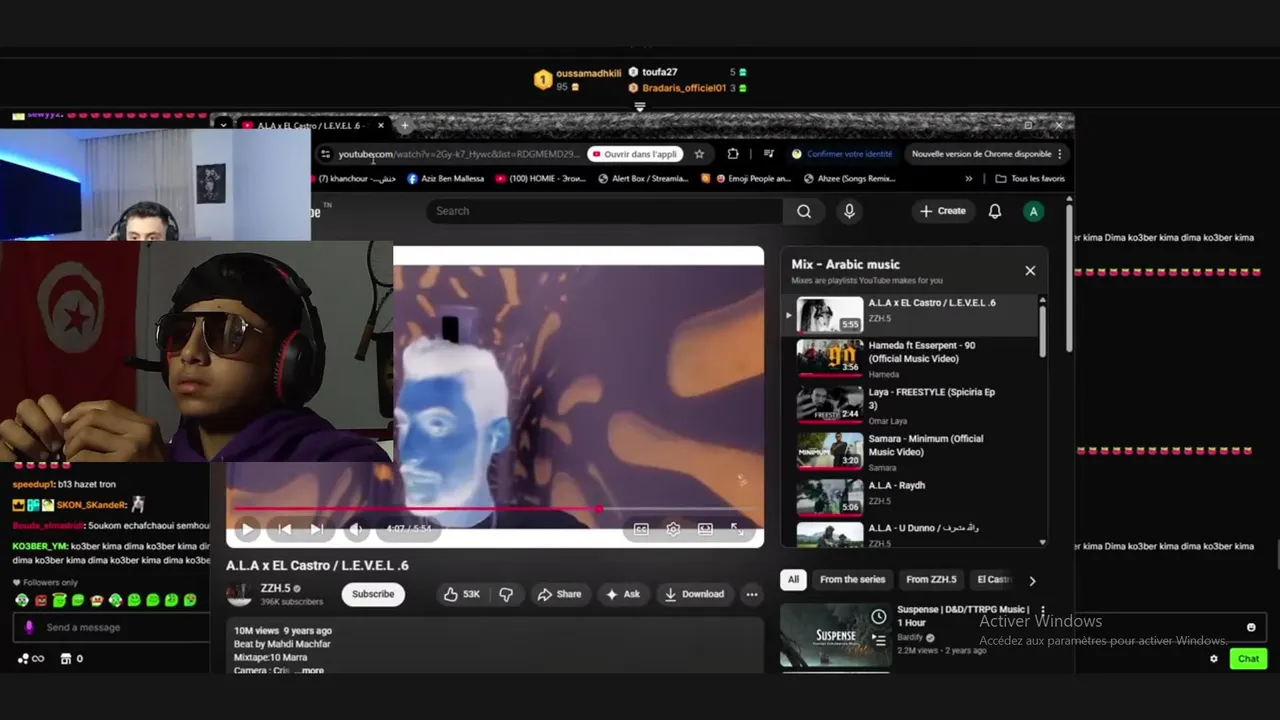Play A.L.A - U Dunno from playlist
Screen dimensions: 1280x720
tap(910, 534)
